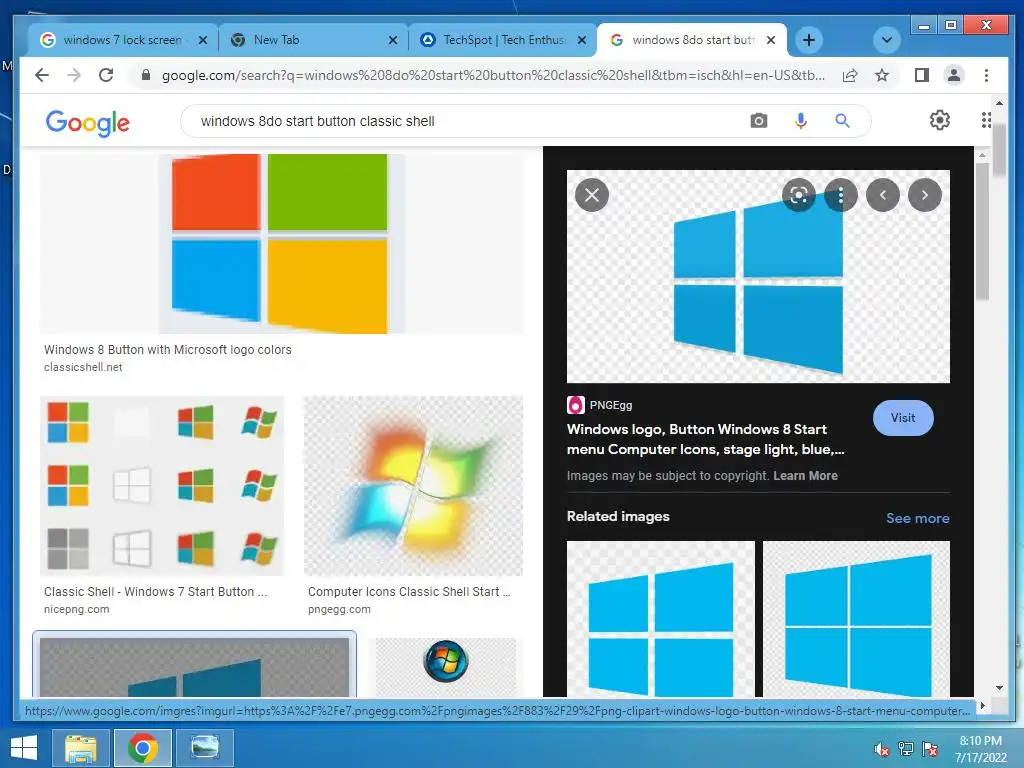Open the Windows Start button
The image size is (1024, 768).
pos(24,748)
